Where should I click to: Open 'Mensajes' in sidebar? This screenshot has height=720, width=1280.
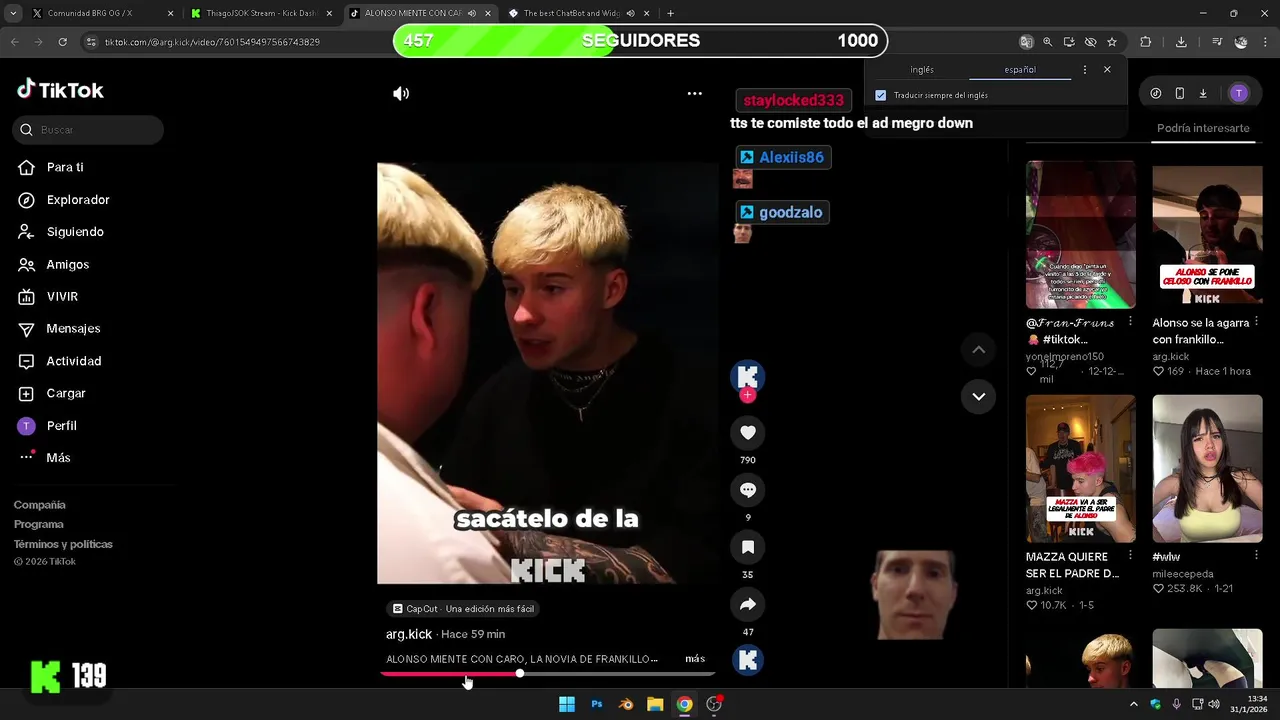(72, 329)
